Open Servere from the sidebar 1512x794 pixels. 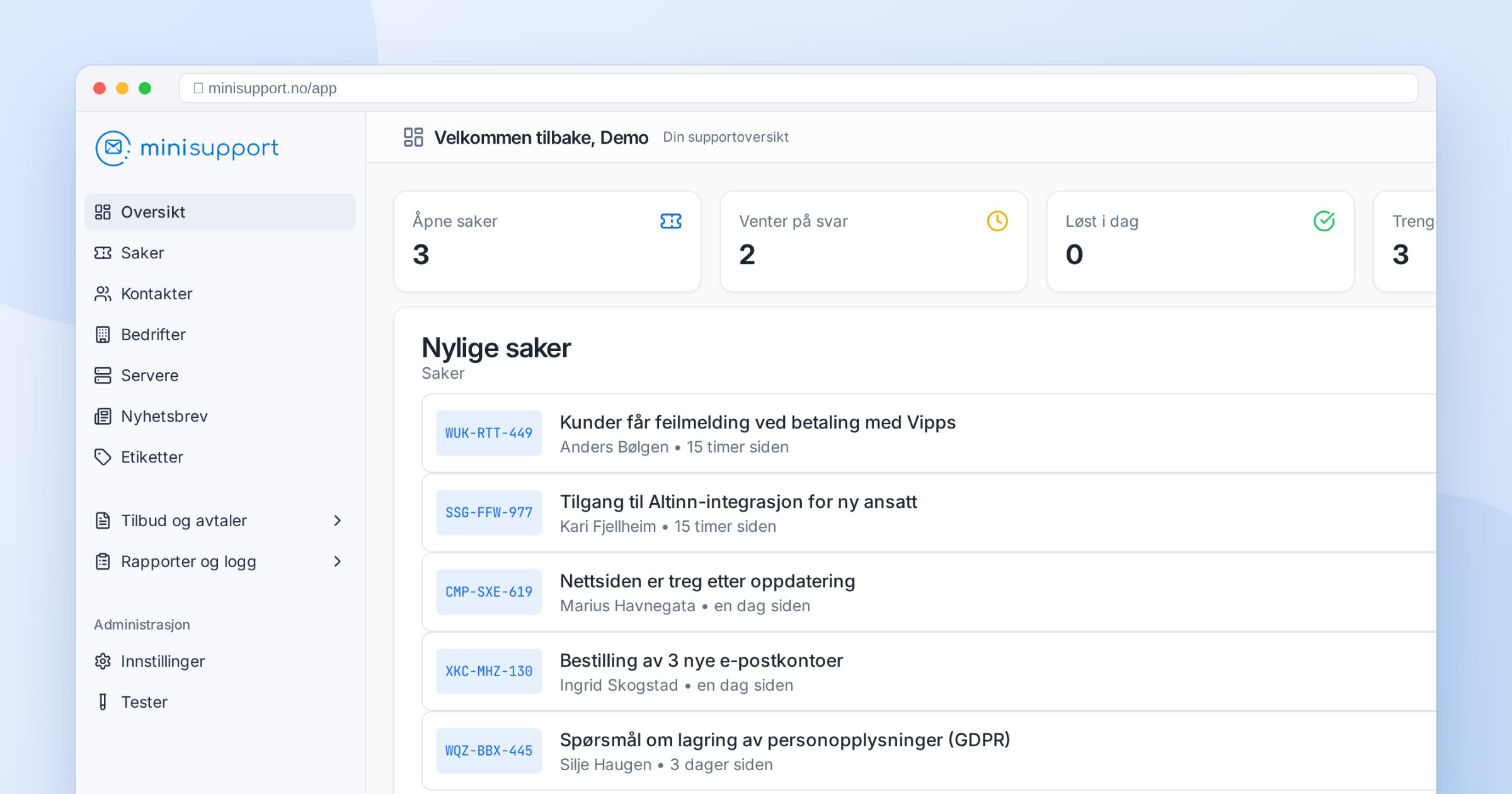220,376
